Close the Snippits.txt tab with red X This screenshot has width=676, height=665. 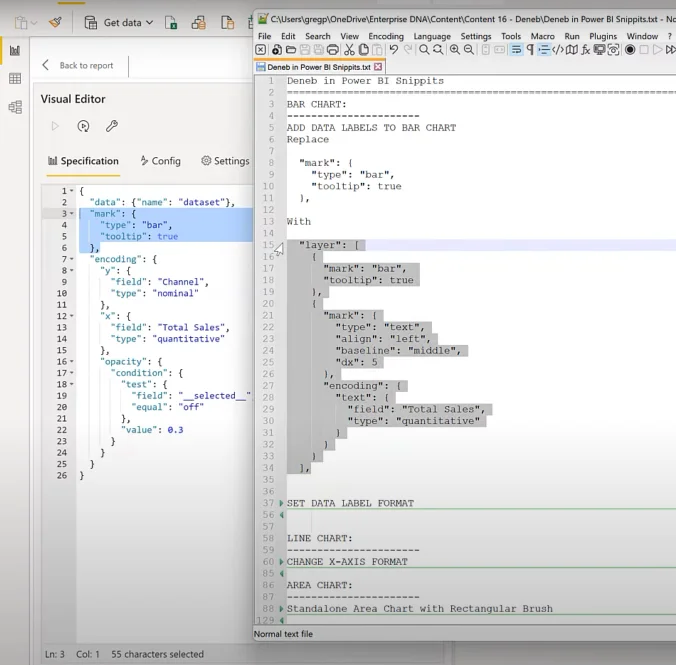click(378, 67)
